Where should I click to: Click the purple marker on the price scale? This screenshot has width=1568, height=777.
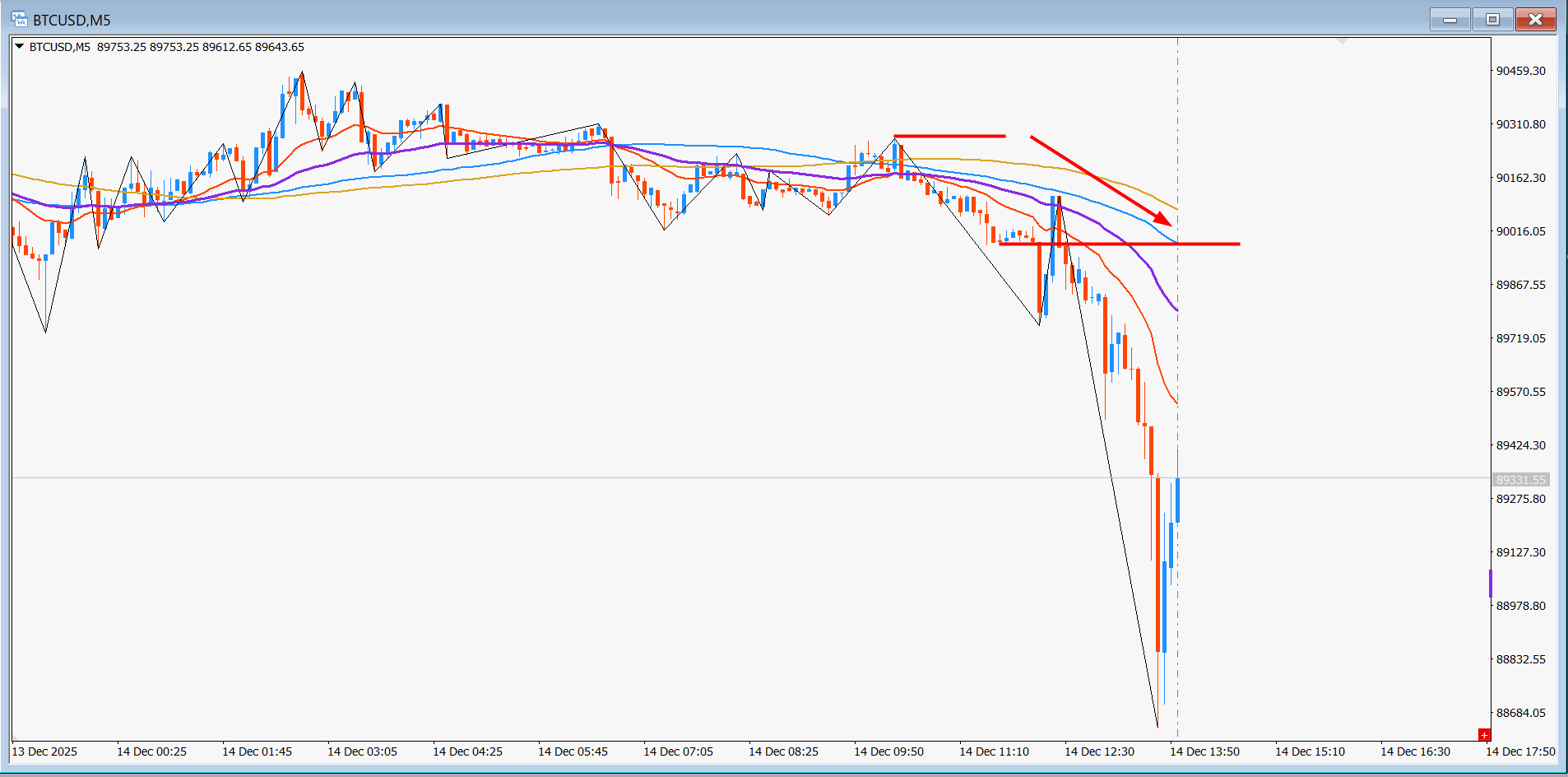click(x=1491, y=583)
